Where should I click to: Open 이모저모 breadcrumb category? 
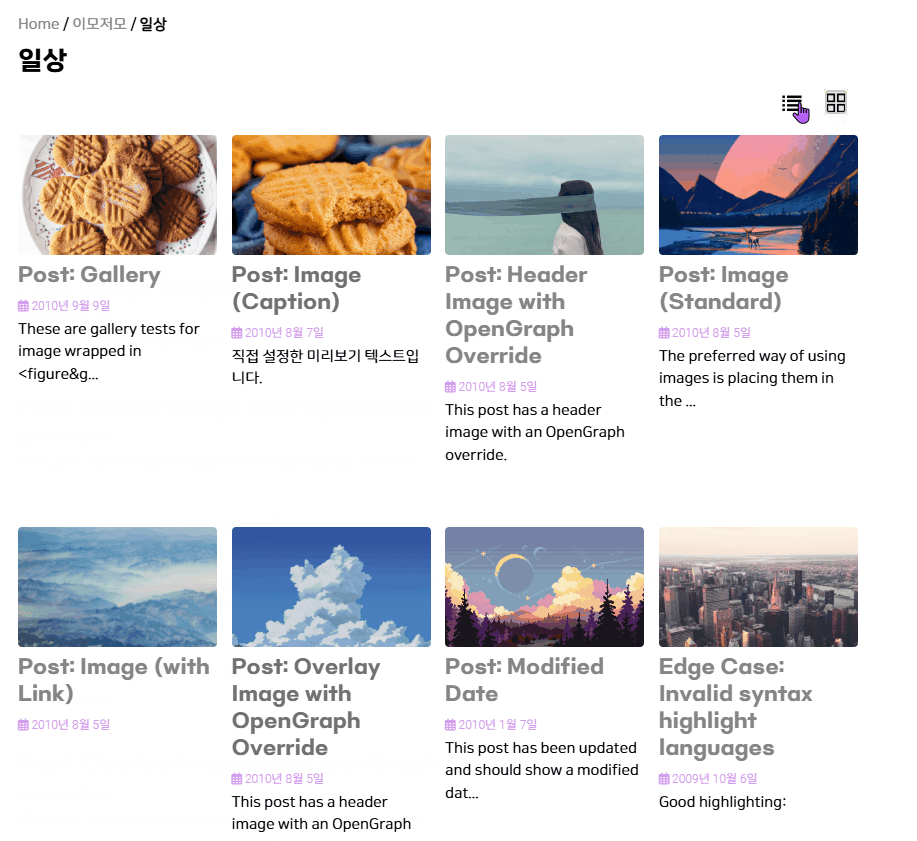point(99,24)
